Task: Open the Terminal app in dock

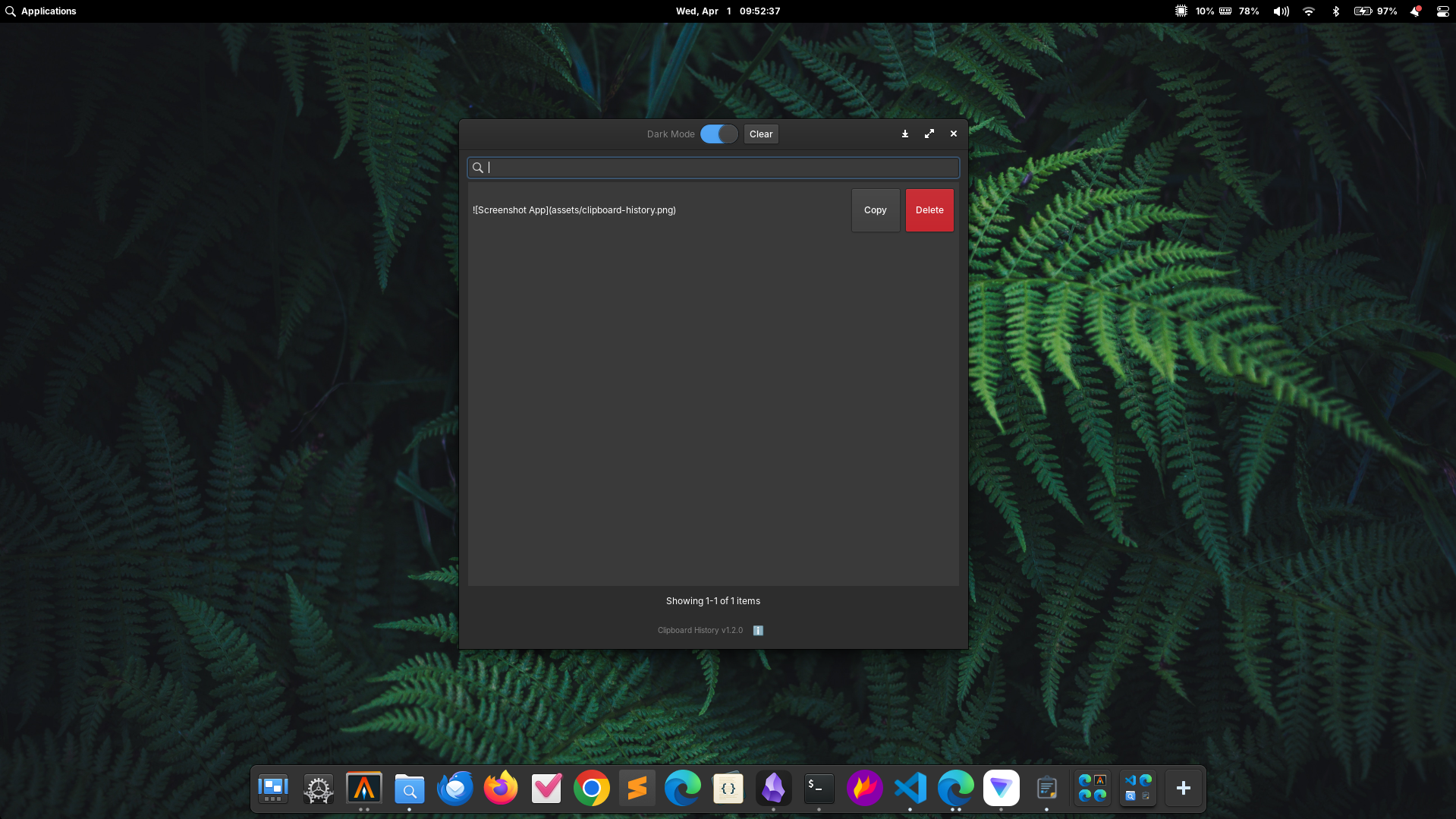Action: point(819,789)
